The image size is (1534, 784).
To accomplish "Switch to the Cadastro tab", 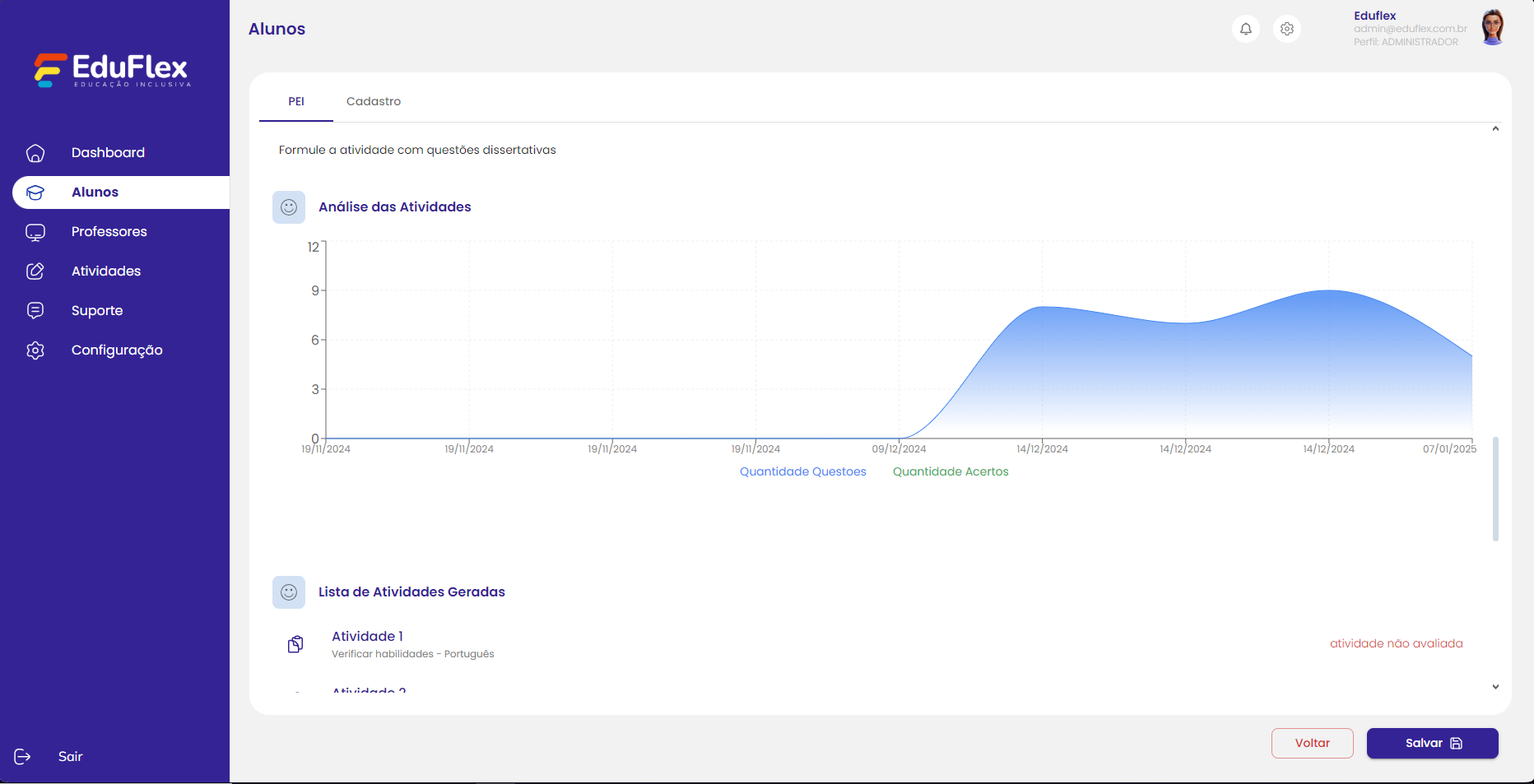I will coord(374,101).
